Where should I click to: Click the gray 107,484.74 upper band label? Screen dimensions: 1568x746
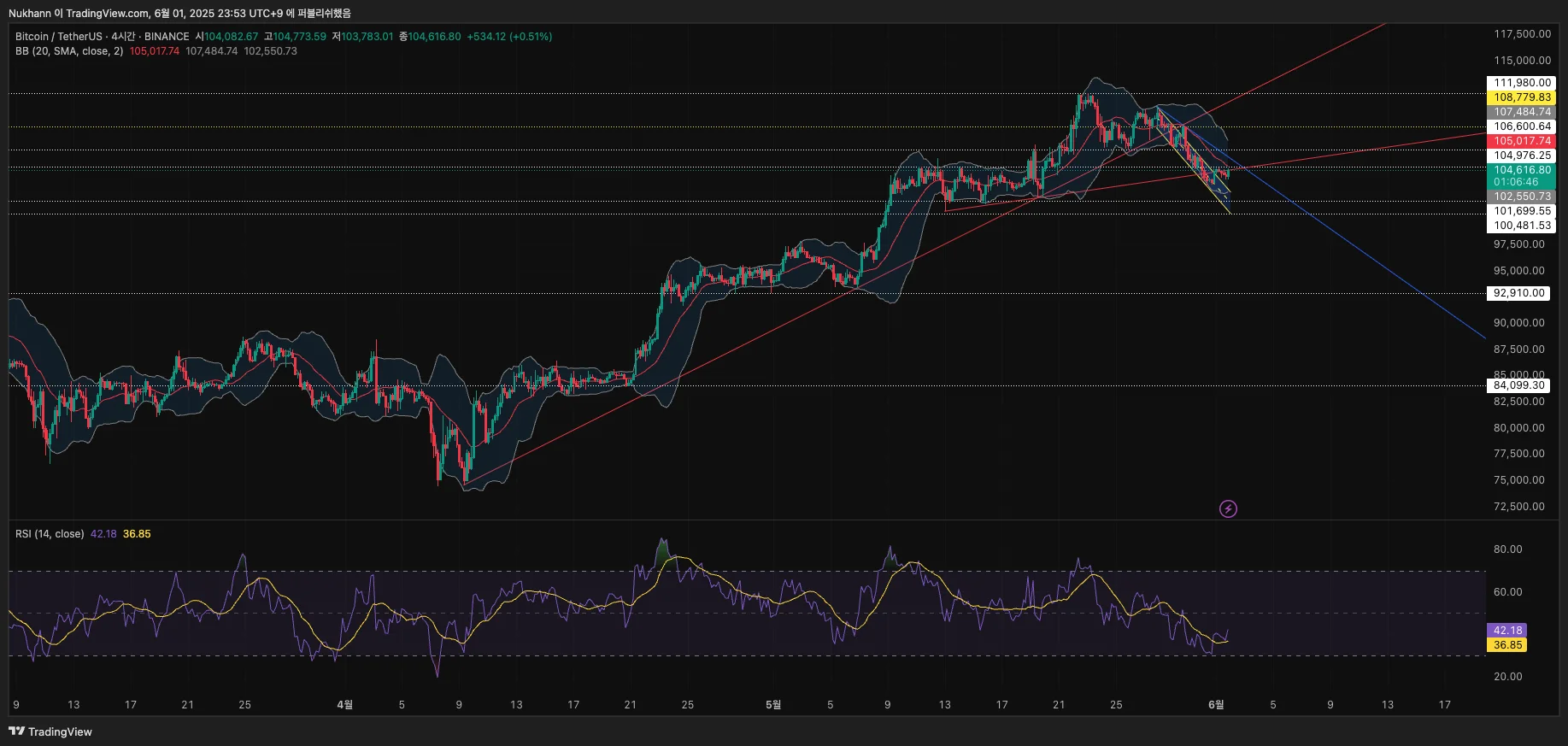1521,112
